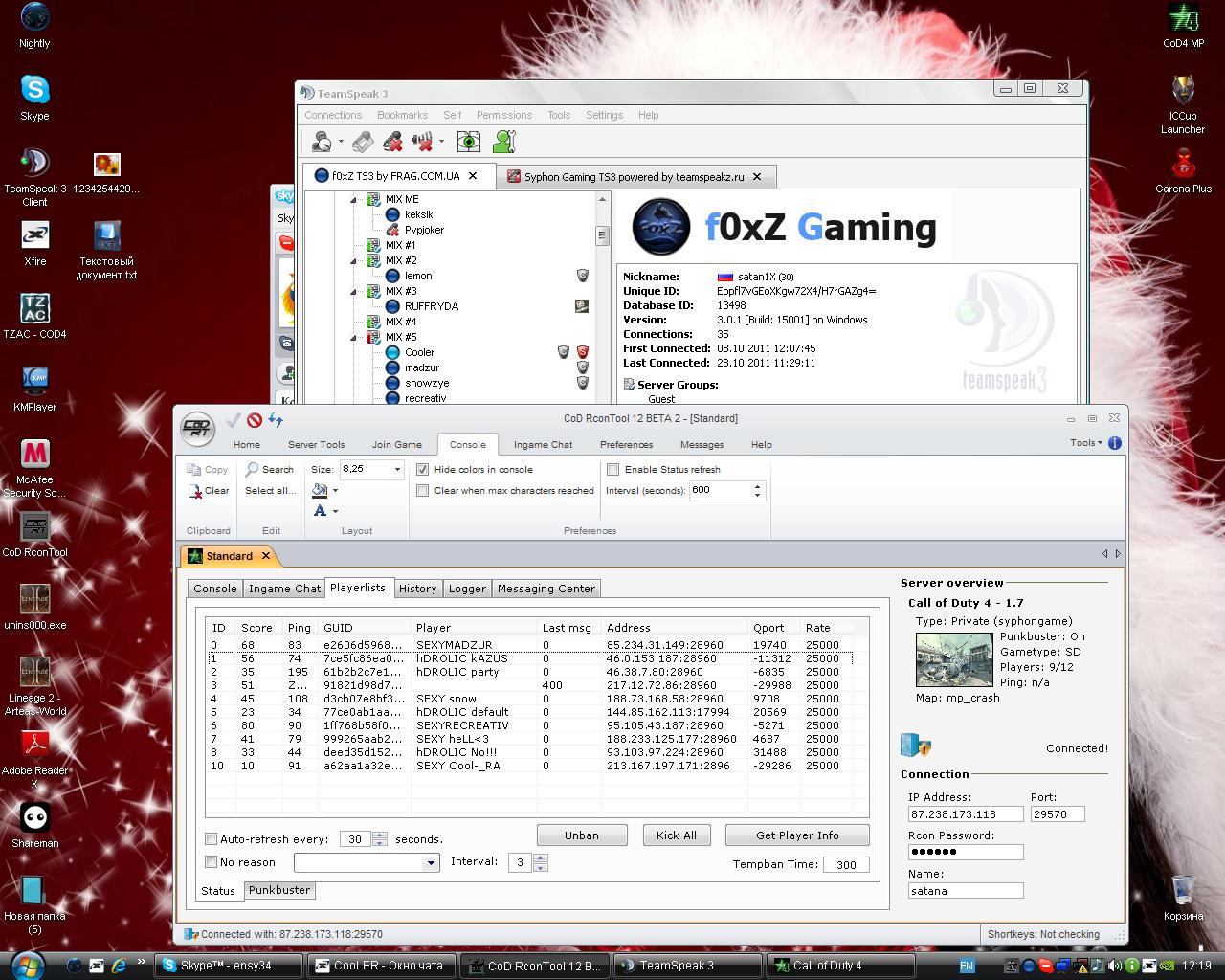This screenshot has width=1225, height=980.
Task: Open TeamSpeak Bookmarks menu
Action: pyautogui.click(x=402, y=115)
